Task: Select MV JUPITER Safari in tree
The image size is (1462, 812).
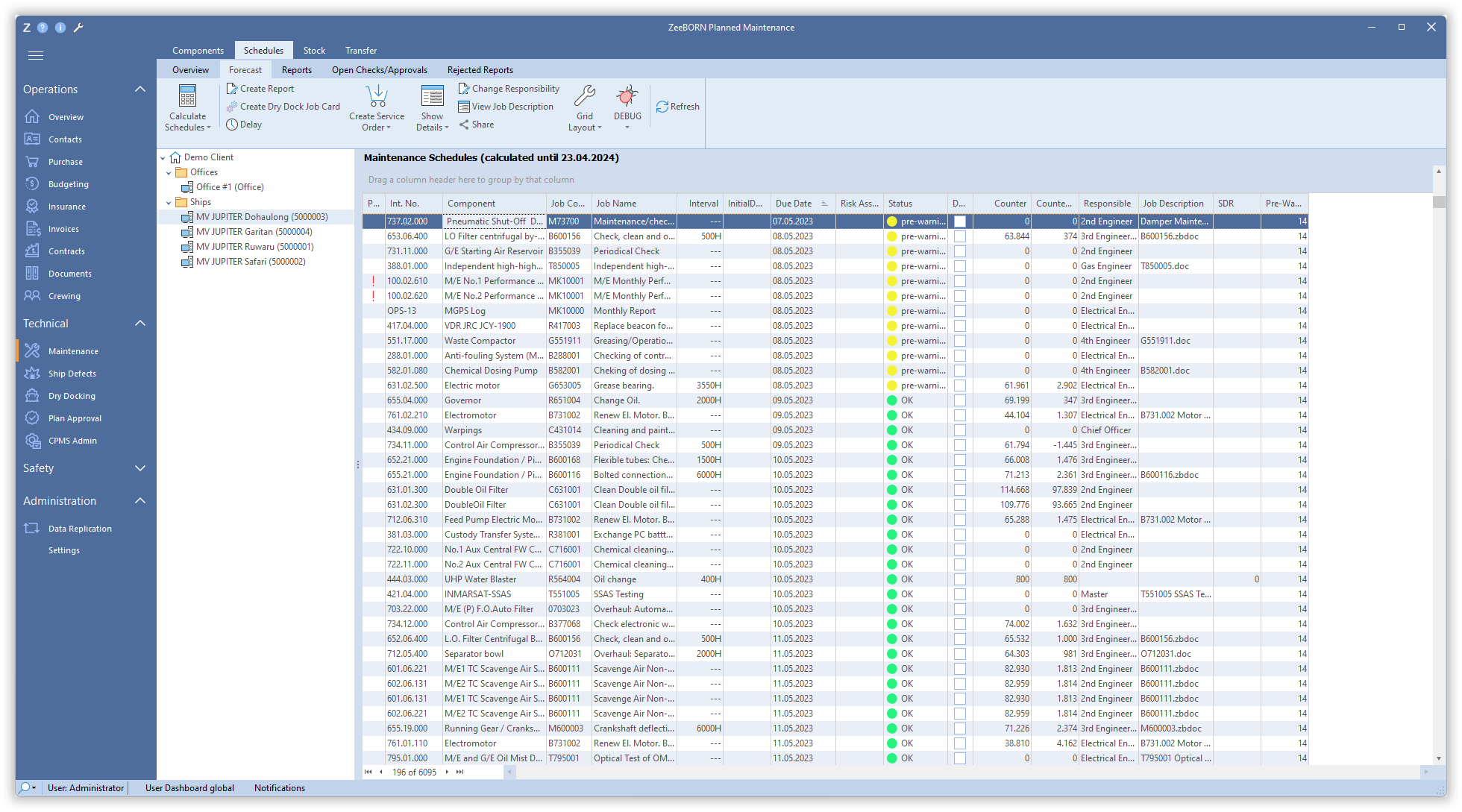Action: click(250, 262)
